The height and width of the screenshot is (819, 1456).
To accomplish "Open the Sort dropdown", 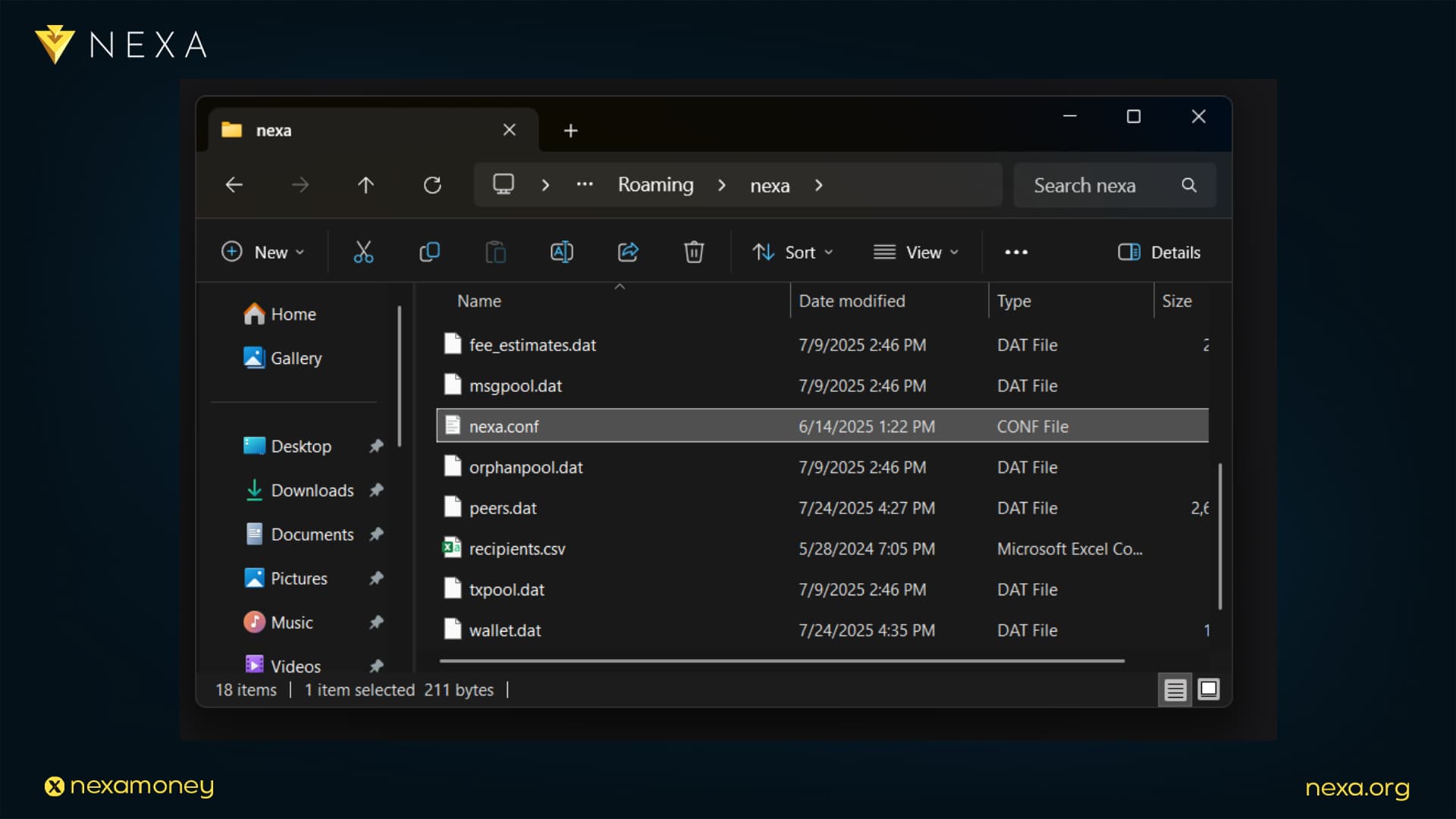I will pos(792,252).
